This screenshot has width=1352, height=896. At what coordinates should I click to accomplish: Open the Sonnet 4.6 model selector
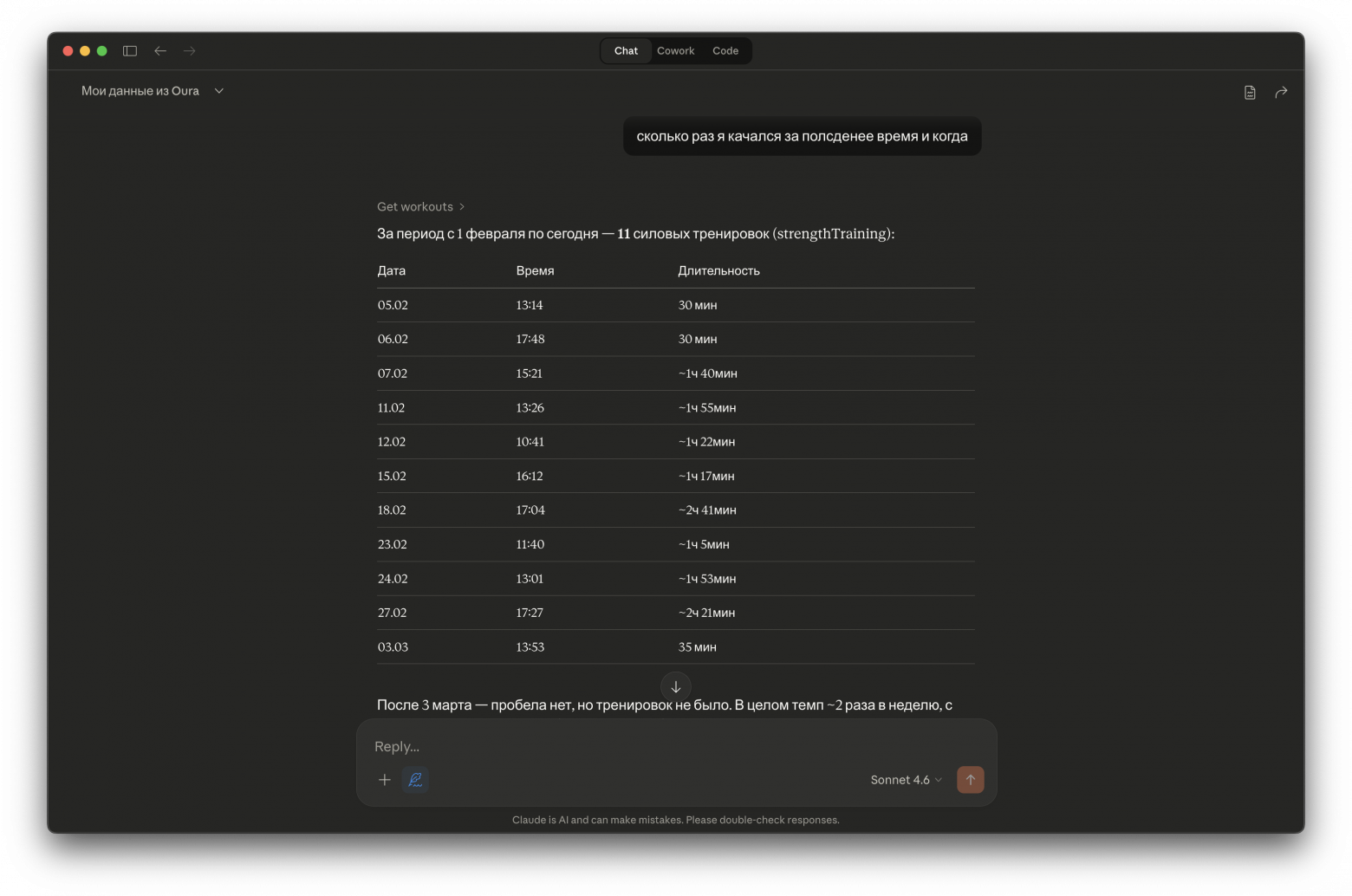tap(906, 780)
